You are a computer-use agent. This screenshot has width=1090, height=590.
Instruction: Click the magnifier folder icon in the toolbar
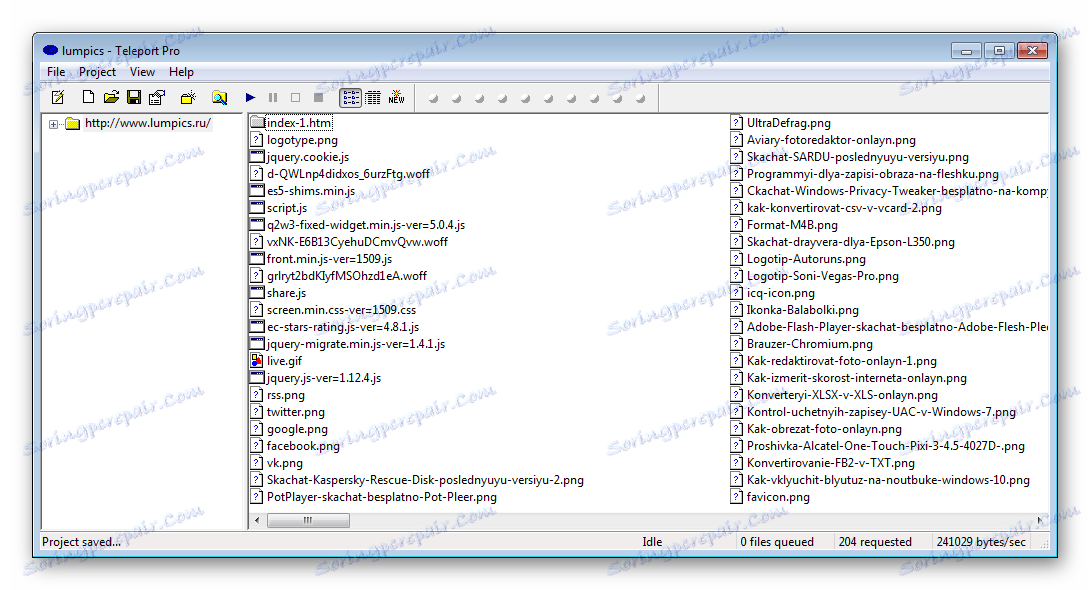(x=220, y=98)
